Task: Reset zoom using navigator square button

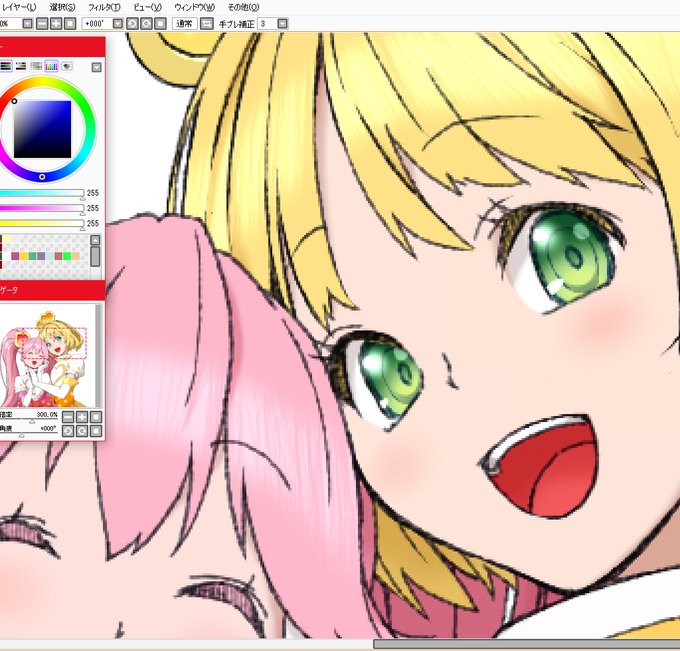Action: tap(96, 417)
